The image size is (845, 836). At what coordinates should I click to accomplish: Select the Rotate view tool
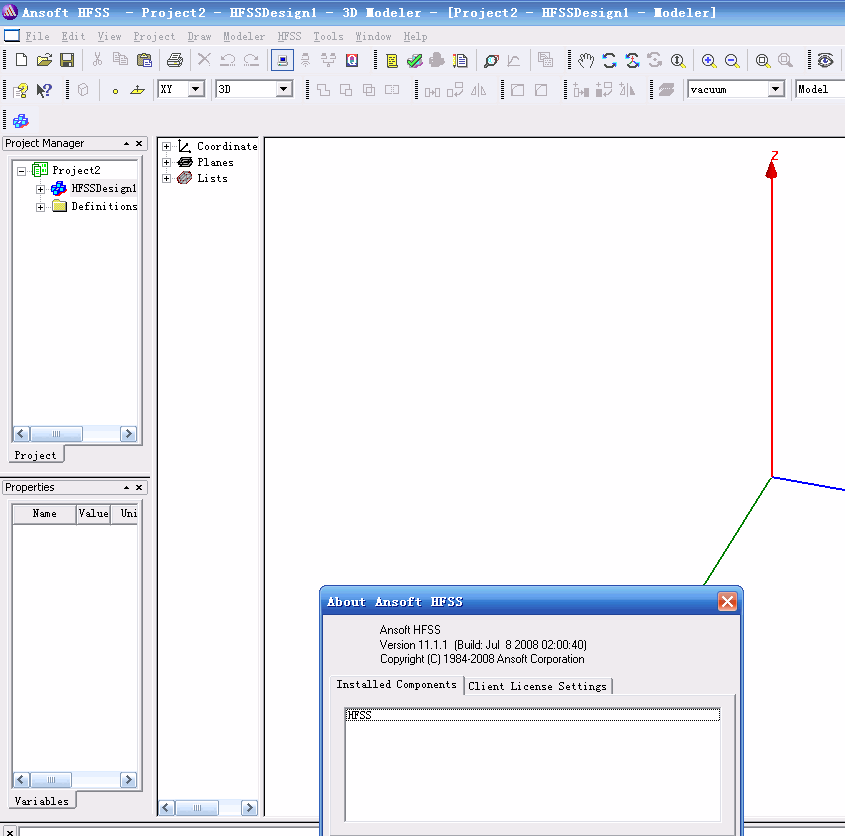609,60
